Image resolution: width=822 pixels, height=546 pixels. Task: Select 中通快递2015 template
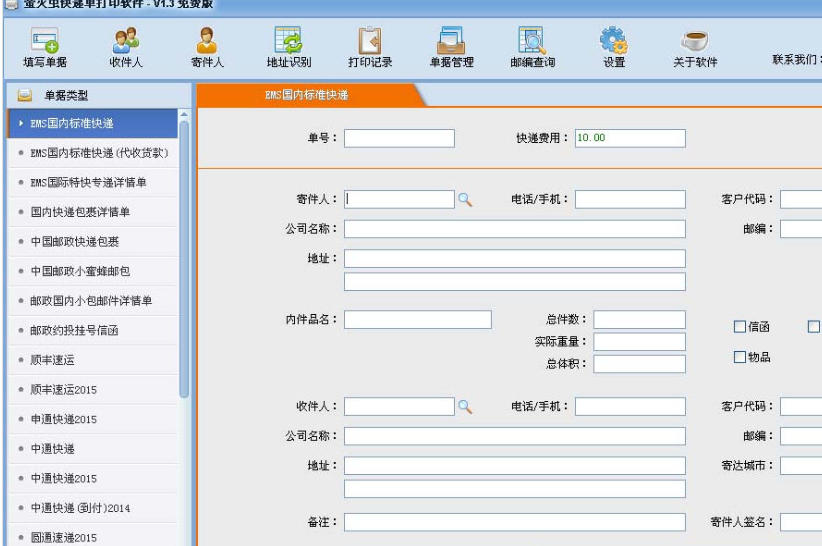pos(93,478)
